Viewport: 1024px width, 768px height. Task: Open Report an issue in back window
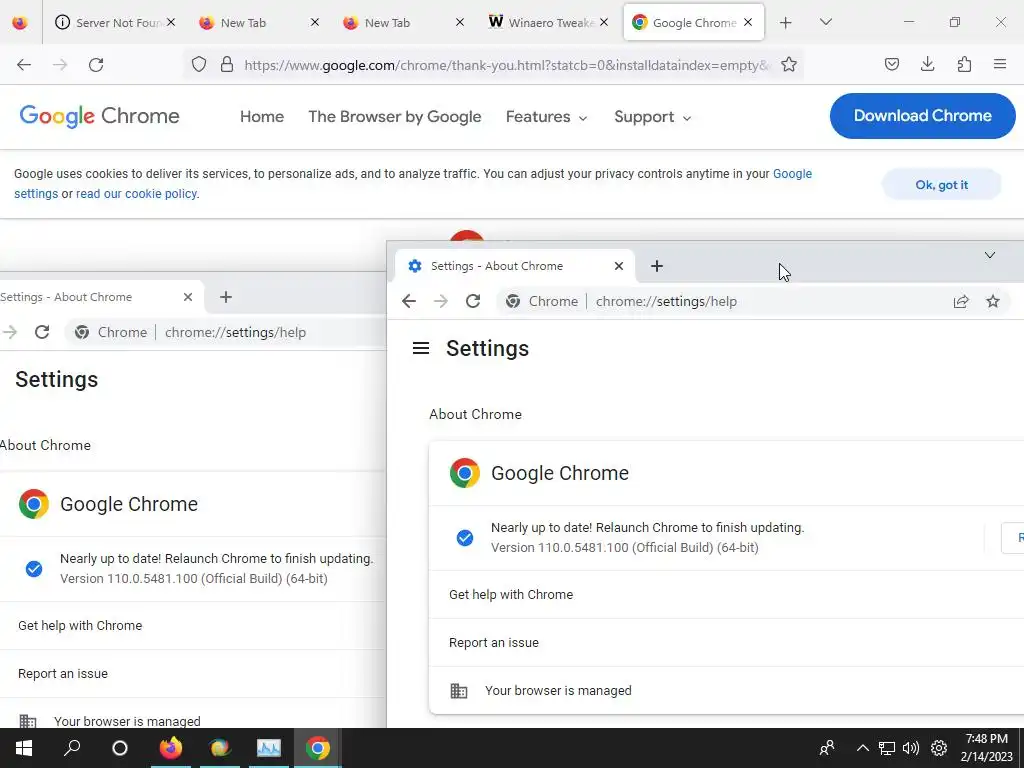point(193,674)
